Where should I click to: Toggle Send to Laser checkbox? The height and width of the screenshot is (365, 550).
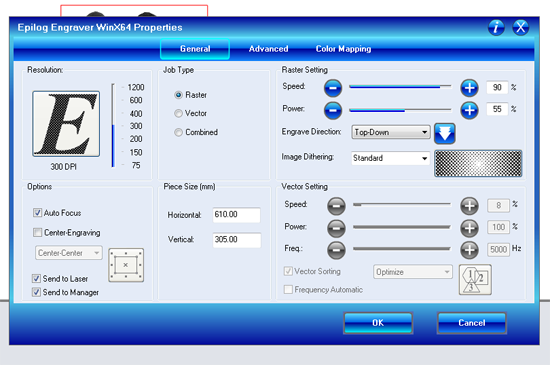pos(36,279)
